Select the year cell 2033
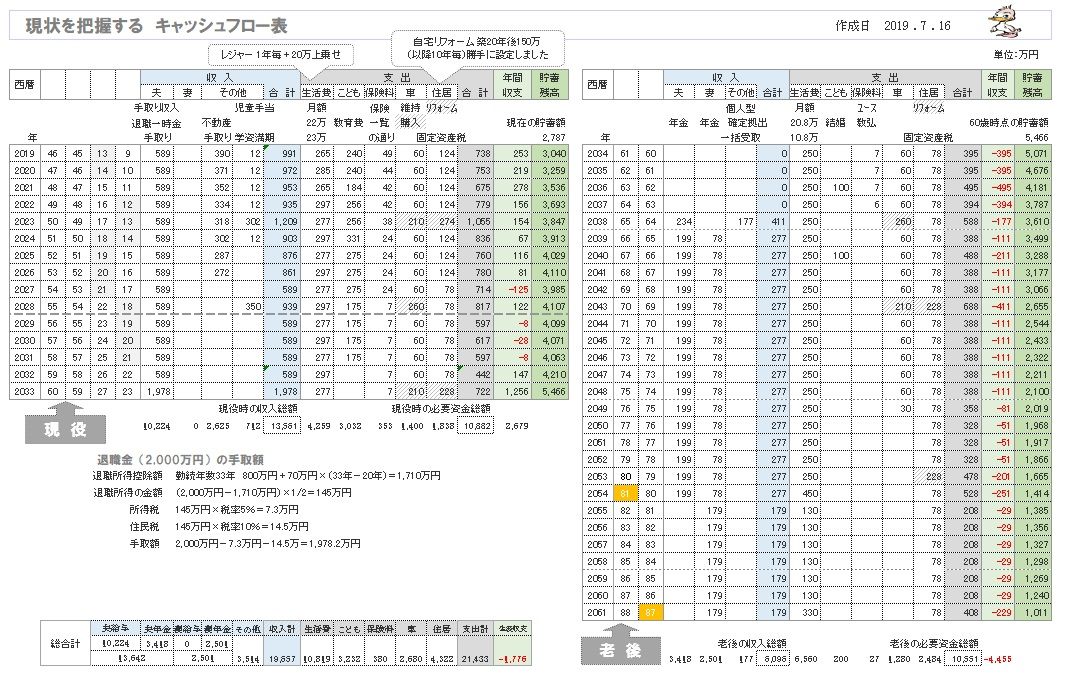Image resolution: width=1067 pixels, height=677 pixels. [24, 392]
